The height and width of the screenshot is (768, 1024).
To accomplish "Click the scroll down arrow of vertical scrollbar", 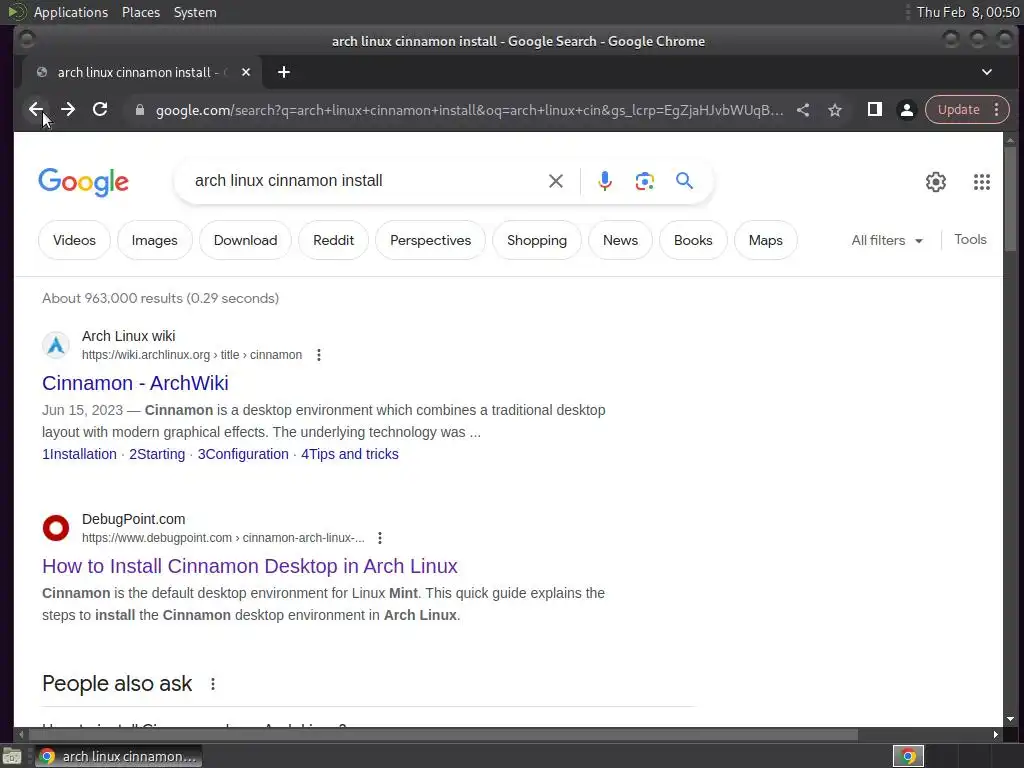I will pyautogui.click(x=1010, y=719).
